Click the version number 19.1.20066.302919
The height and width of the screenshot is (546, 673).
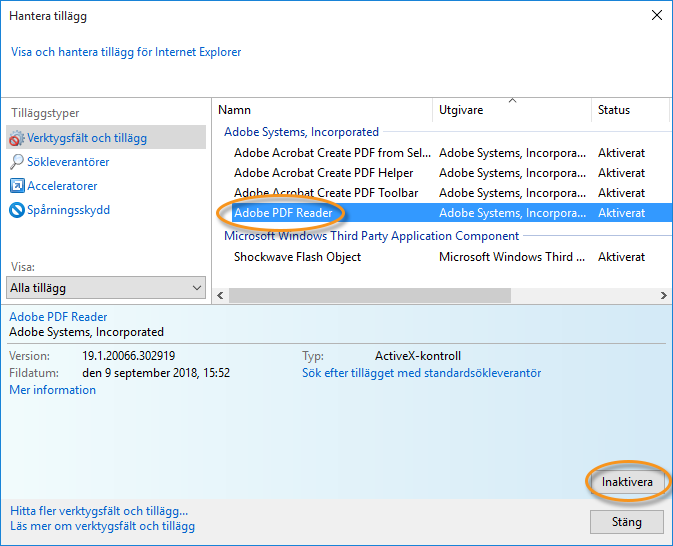coord(129,356)
